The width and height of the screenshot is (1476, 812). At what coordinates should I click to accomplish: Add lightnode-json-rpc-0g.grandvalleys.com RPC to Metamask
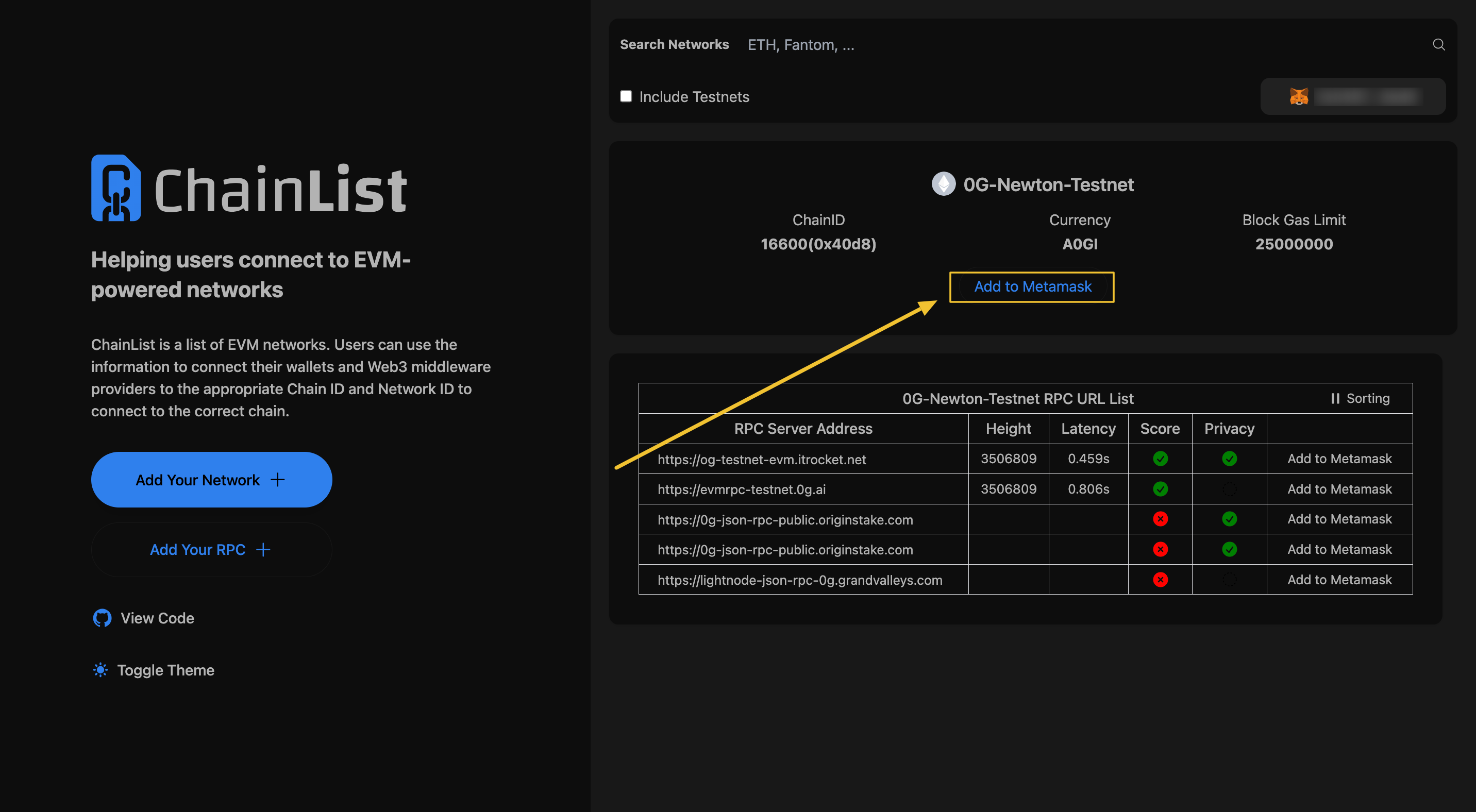(1339, 580)
